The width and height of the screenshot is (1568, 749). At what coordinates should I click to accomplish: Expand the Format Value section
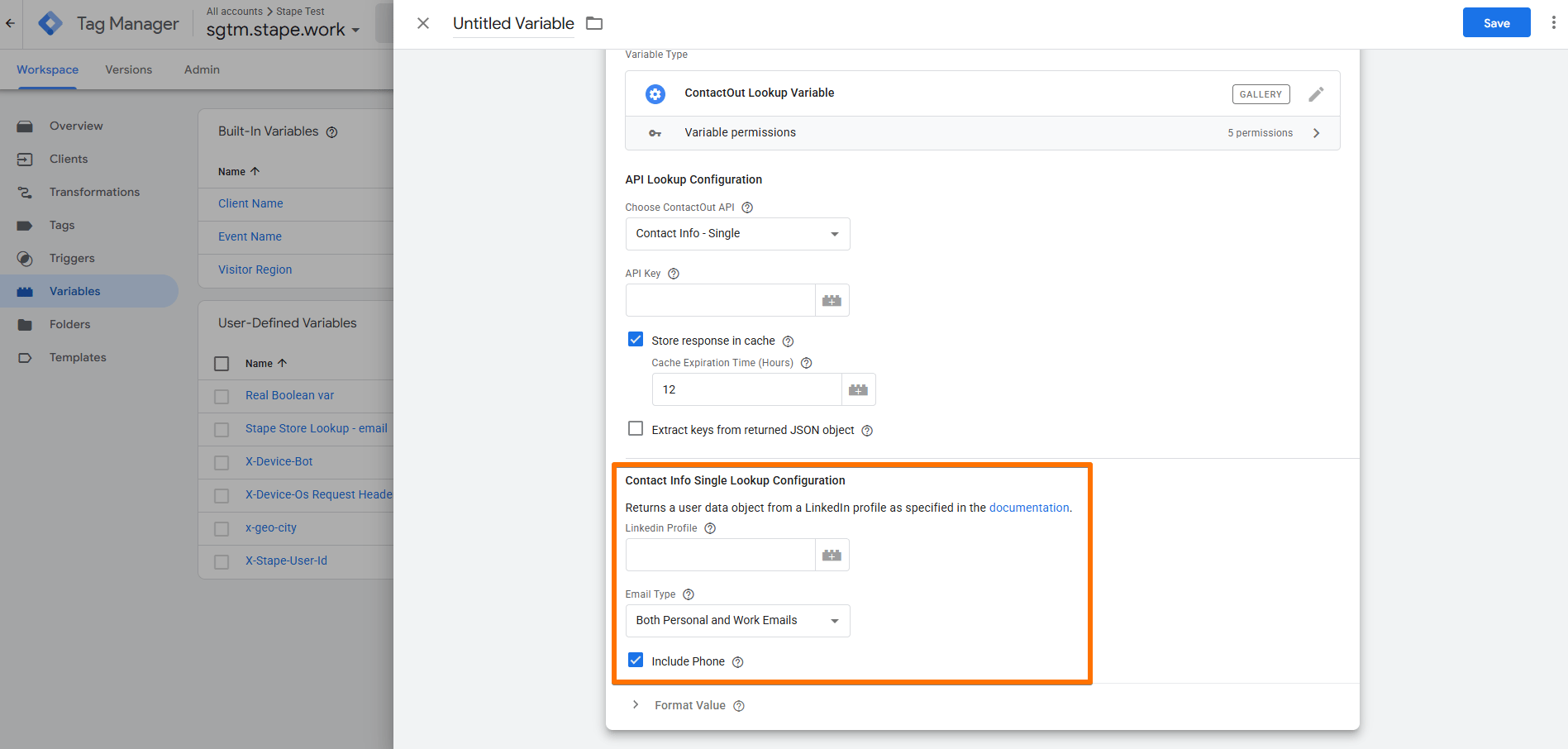(x=636, y=704)
